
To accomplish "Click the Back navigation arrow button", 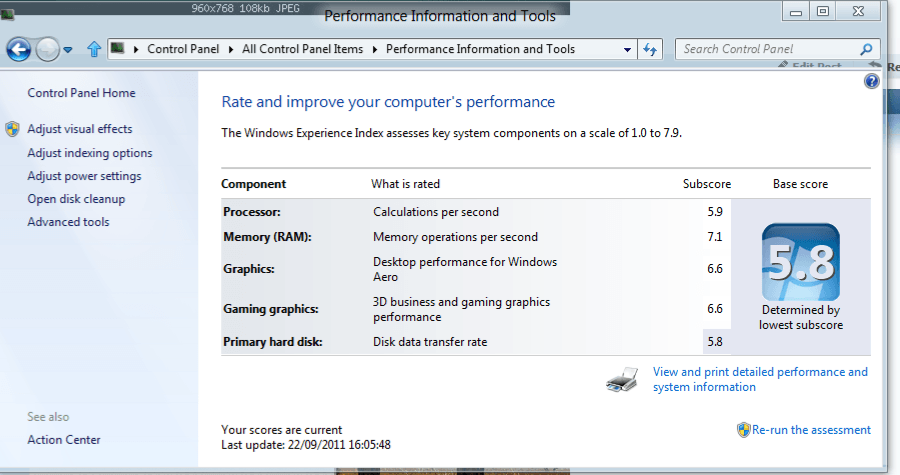I will coord(19,49).
